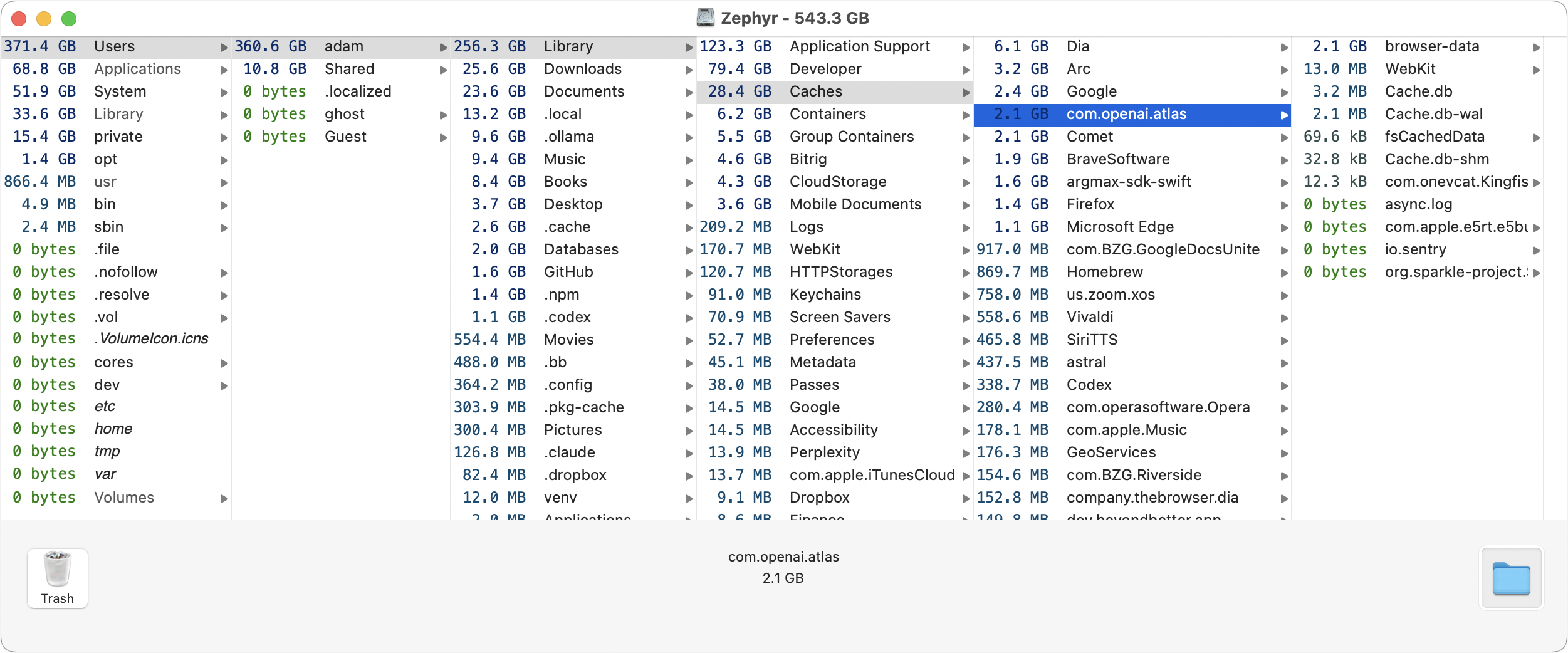This screenshot has height=653, width=1568.
Task: Select the Cache.db-wal file
Action: tap(1418, 114)
